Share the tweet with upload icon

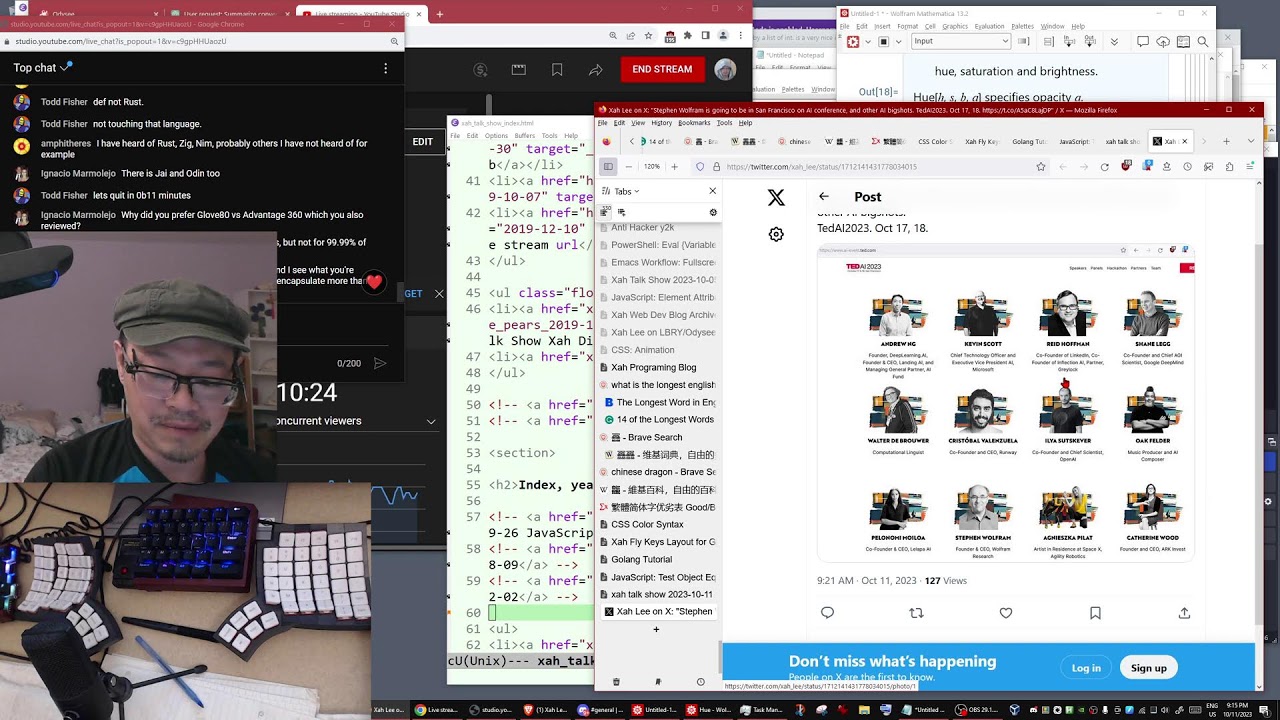(x=1184, y=613)
